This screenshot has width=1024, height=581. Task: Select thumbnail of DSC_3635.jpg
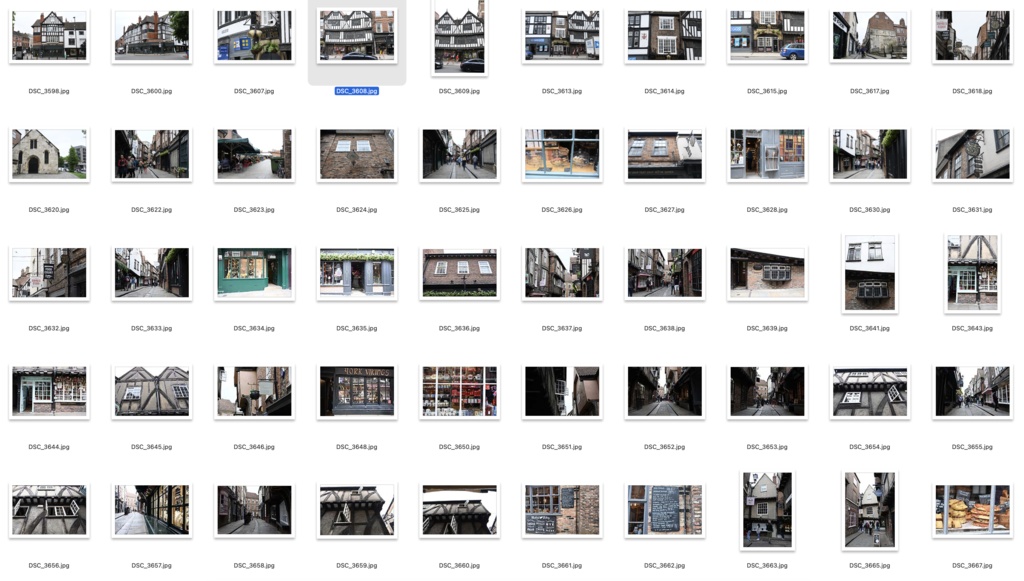357,273
